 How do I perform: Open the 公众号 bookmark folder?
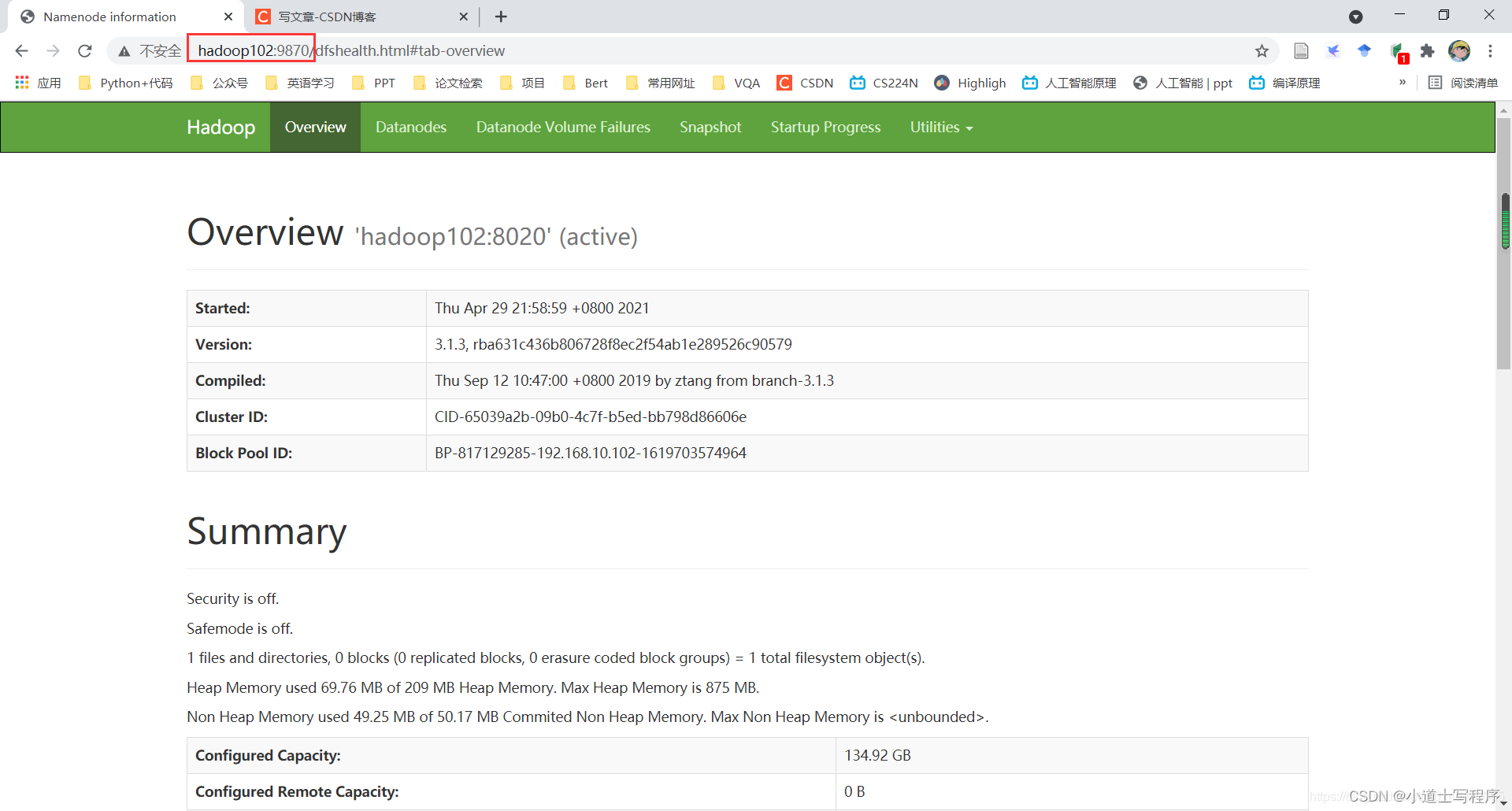click(219, 83)
